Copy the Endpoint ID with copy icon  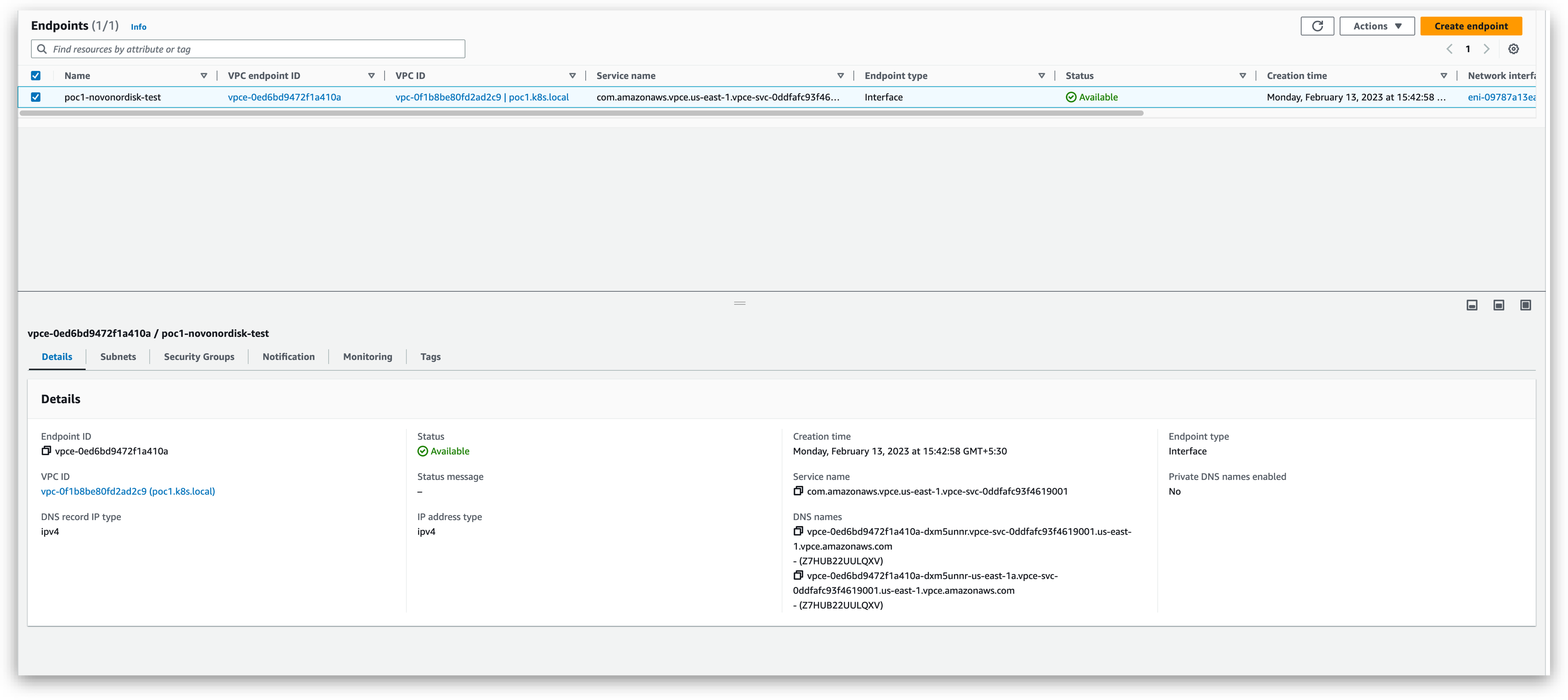coord(46,451)
